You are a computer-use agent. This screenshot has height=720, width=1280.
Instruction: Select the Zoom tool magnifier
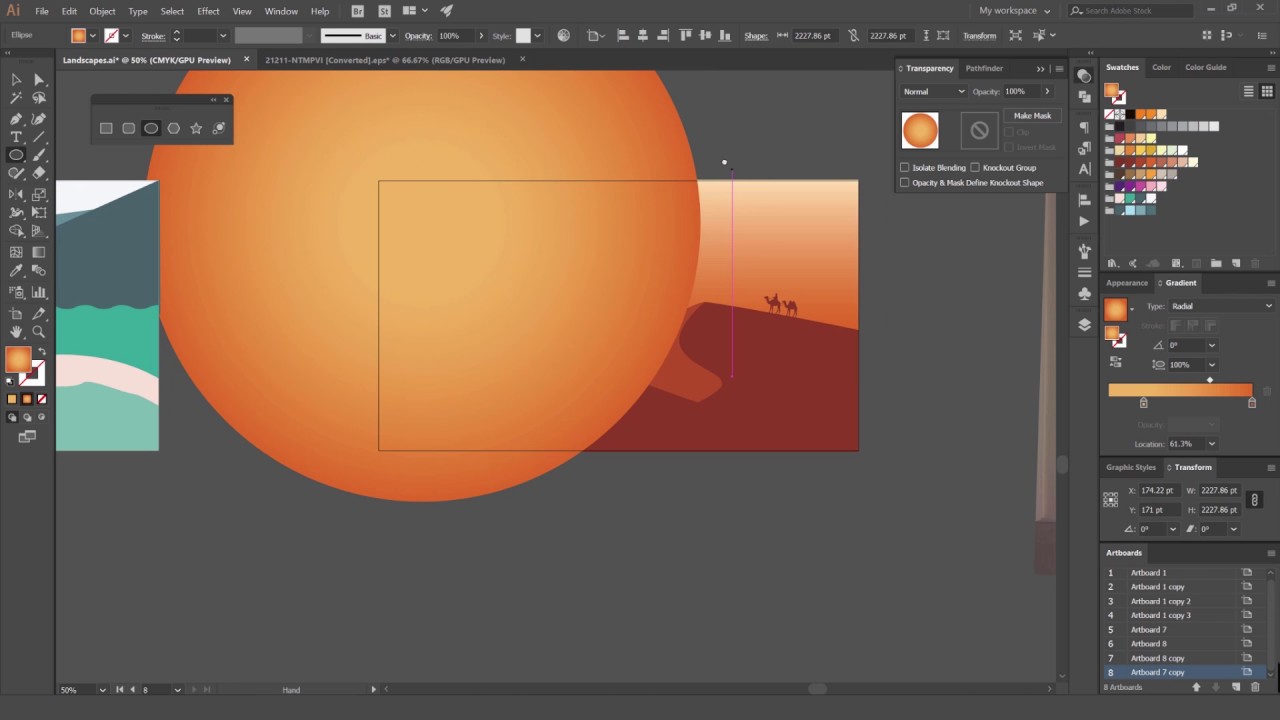pyautogui.click(x=39, y=332)
